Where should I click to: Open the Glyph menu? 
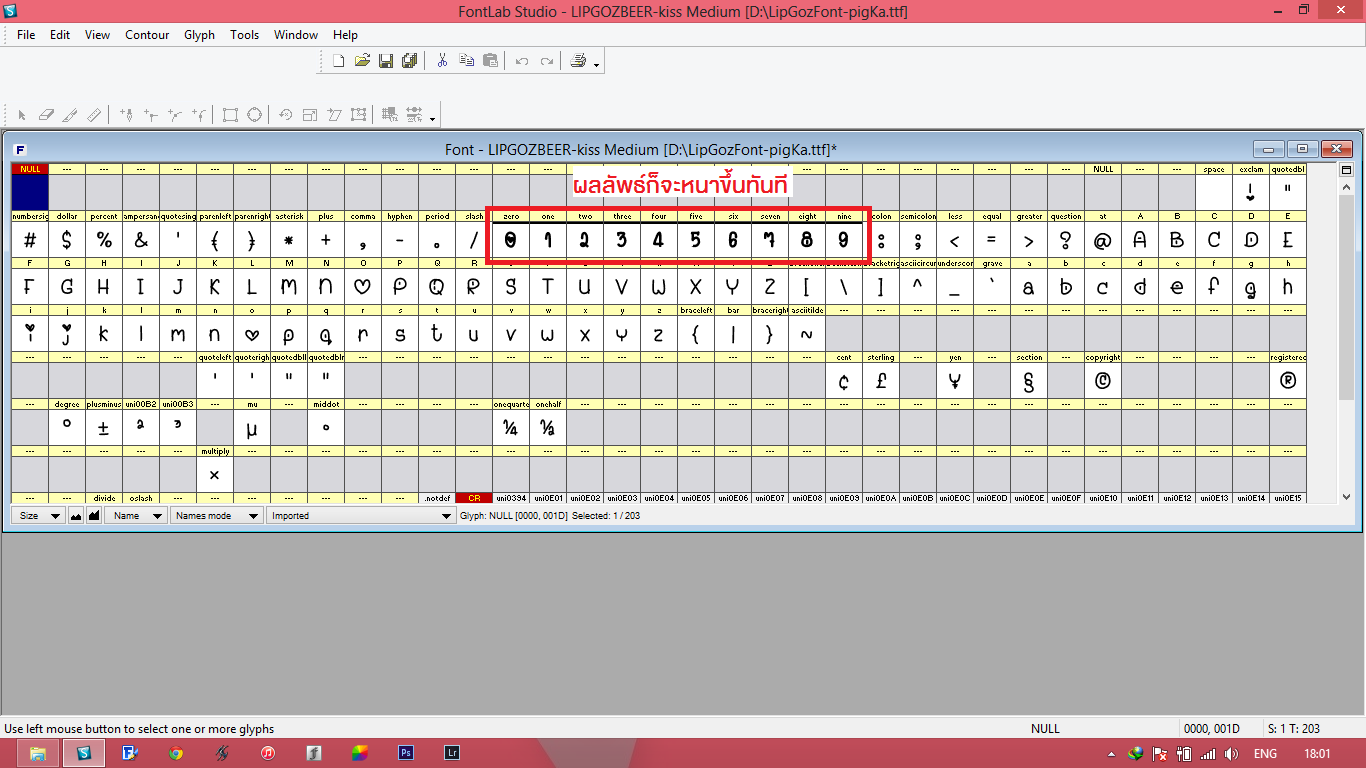pyautogui.click(x=199, y=34)
